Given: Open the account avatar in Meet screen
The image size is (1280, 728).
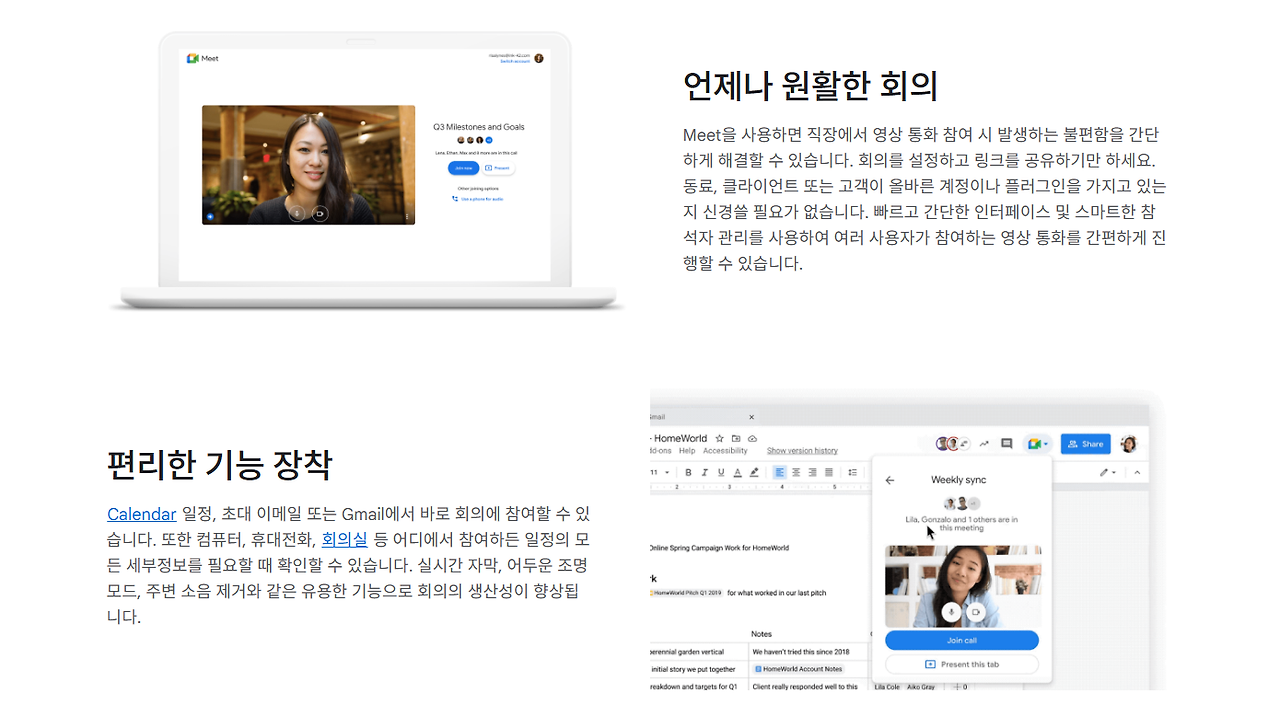Looking at the screenshot, I should (539, 58).
